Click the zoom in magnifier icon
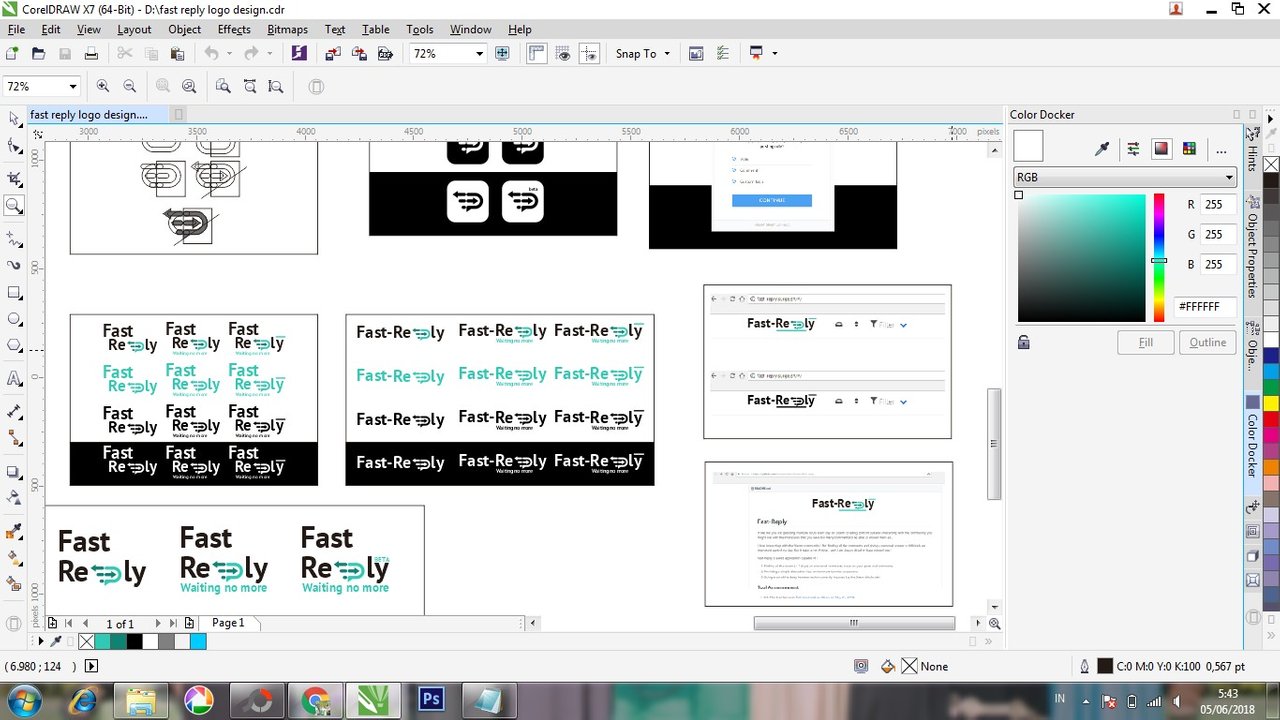Viewport: 1280px width, 720px height. tap(103, 87)
